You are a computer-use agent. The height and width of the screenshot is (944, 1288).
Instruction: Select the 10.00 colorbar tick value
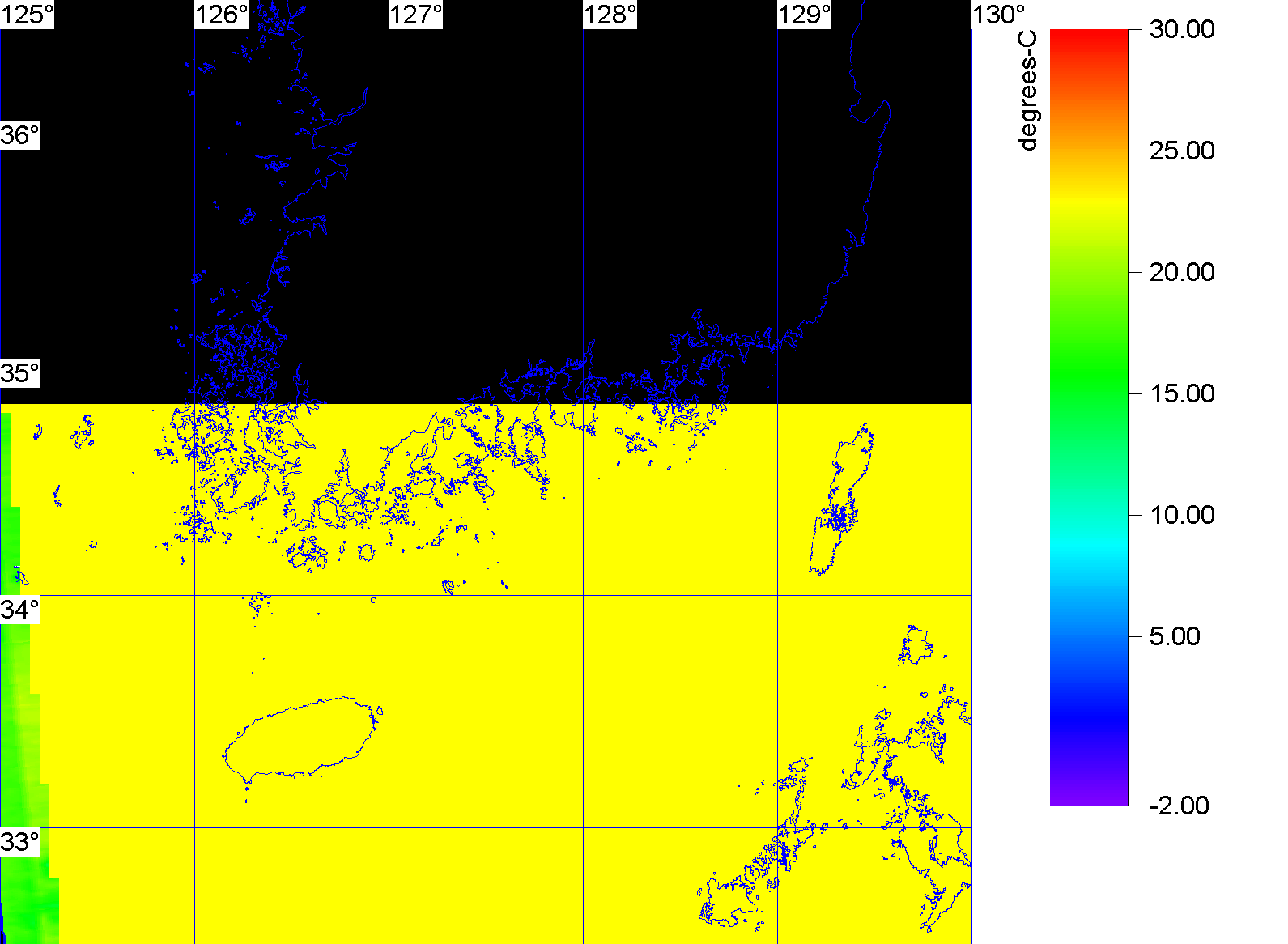[1182, 515]
